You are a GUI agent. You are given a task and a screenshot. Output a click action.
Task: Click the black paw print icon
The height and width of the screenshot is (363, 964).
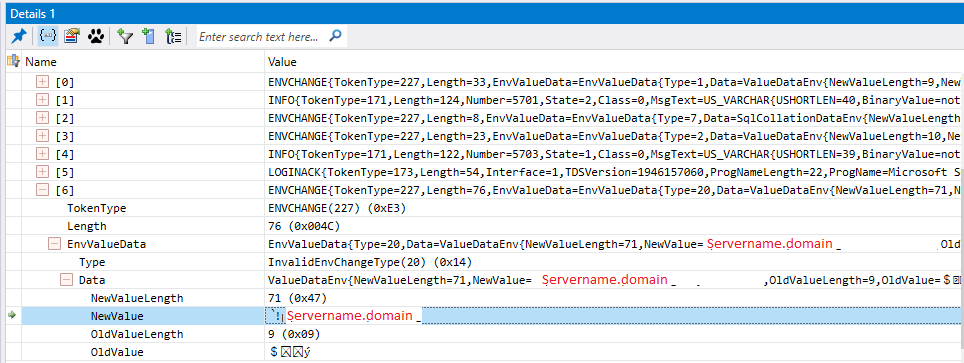tap(96, 36)
